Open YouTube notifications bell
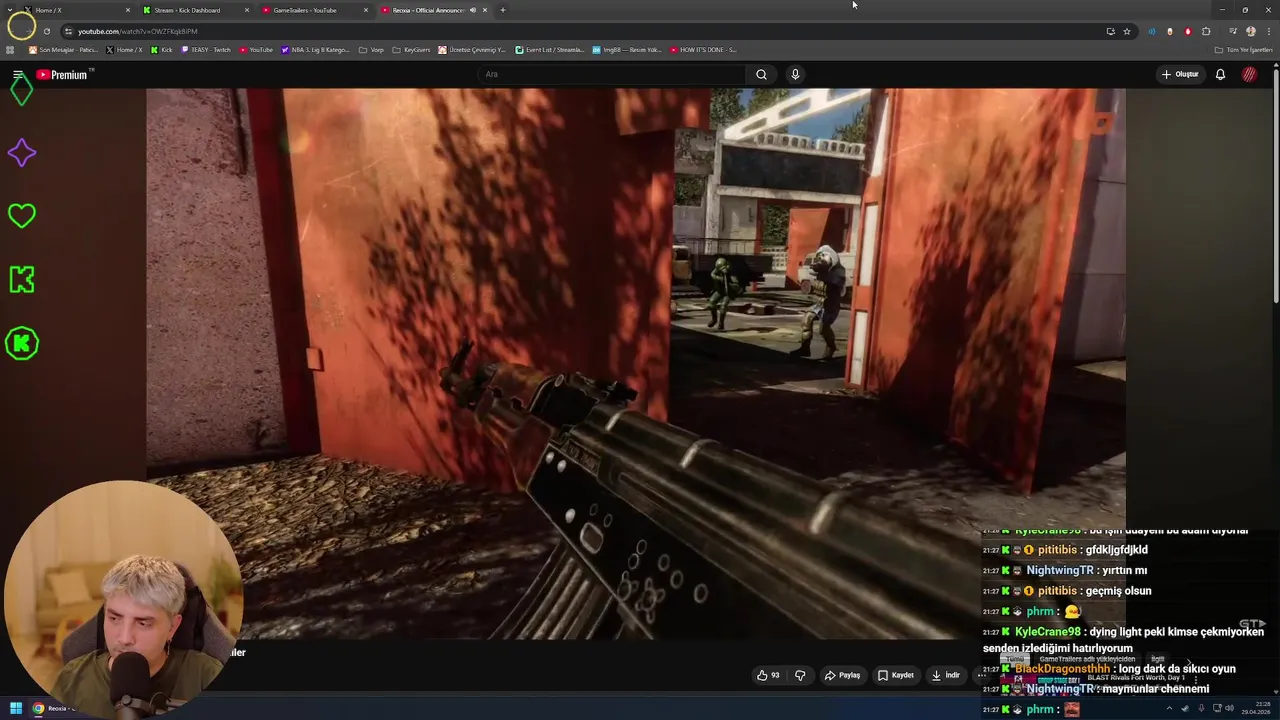The width and height of the screenshot is (1280, 720). tap(1220, 74)
